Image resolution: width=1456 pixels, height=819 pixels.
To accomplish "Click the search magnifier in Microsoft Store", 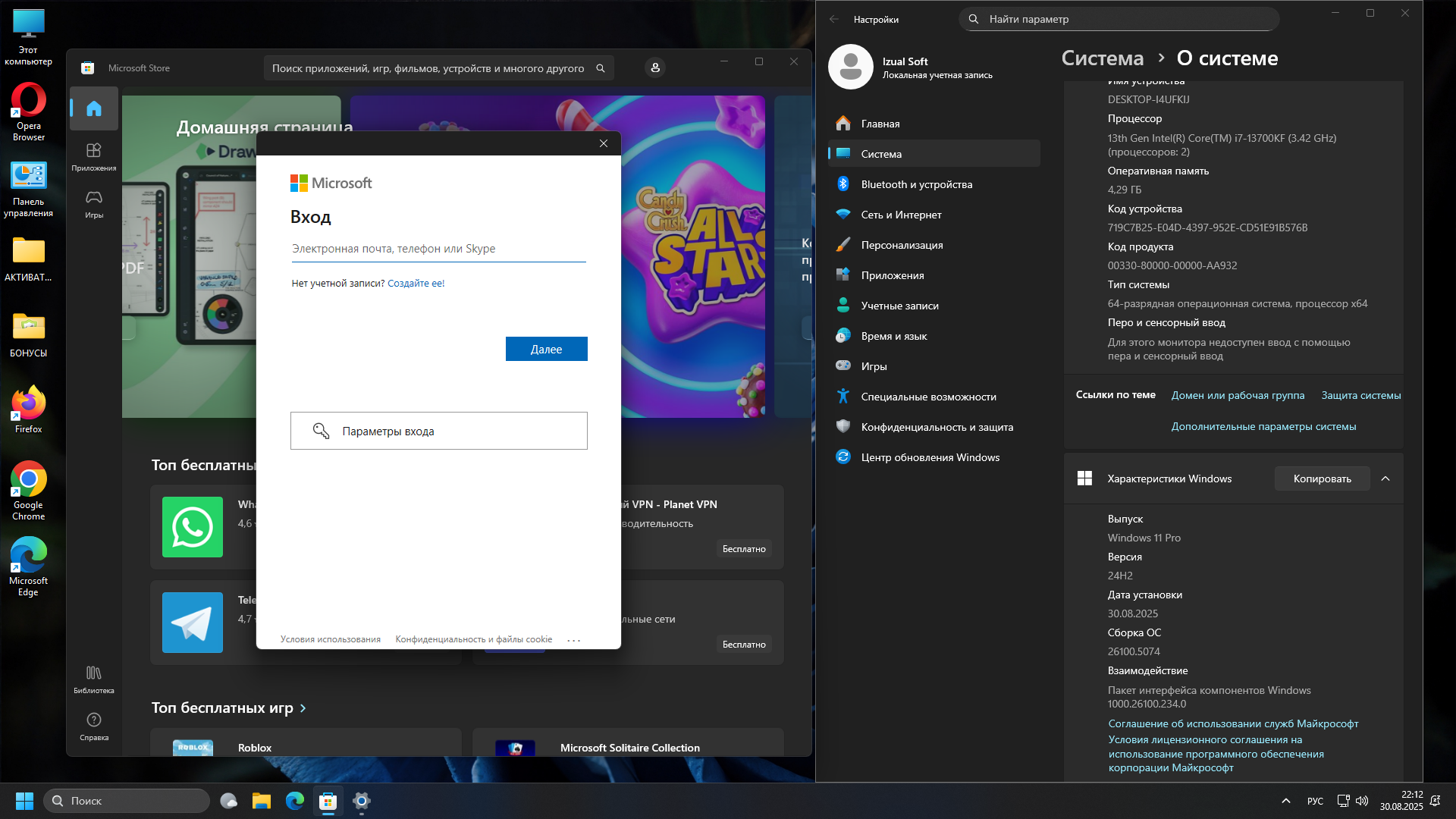I will click(x=601, y=68).
